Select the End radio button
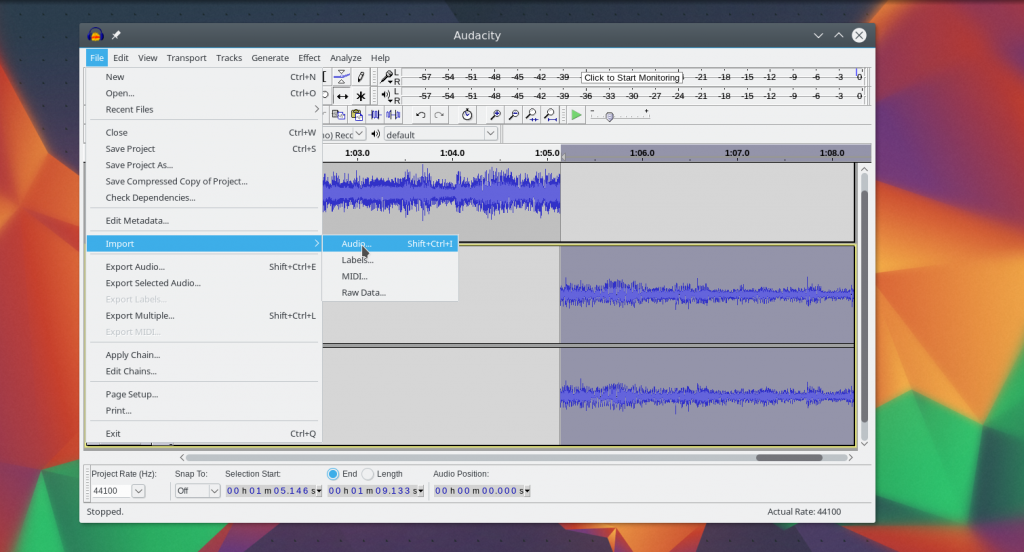The image size is (1024, 552). point(333,474)
